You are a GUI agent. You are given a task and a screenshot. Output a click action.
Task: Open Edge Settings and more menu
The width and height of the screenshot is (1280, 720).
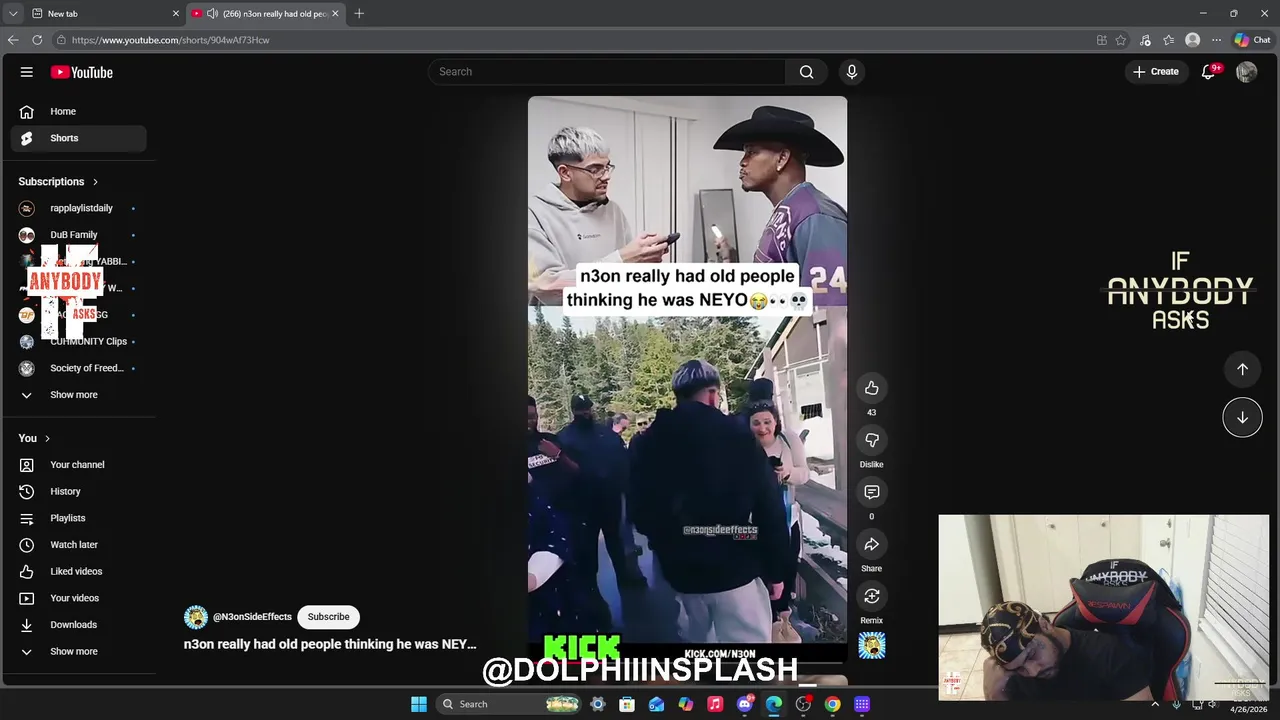point(1216,40)
